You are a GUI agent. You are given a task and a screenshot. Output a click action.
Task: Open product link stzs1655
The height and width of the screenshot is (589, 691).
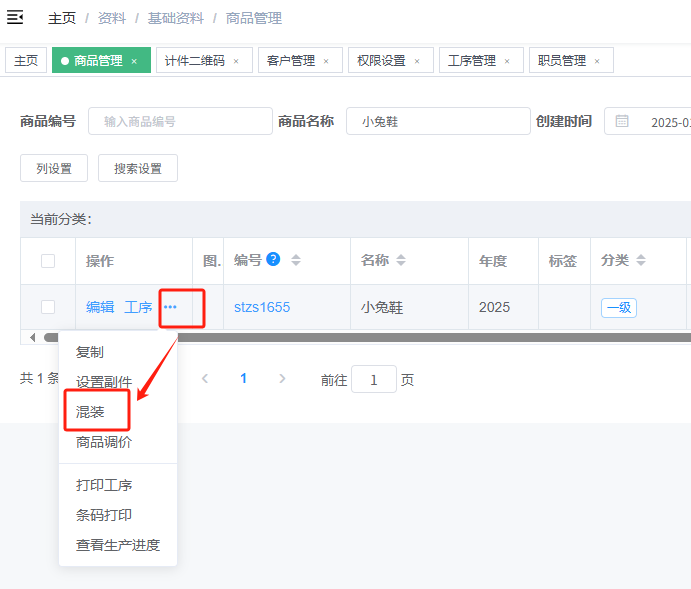click(262, 307)
